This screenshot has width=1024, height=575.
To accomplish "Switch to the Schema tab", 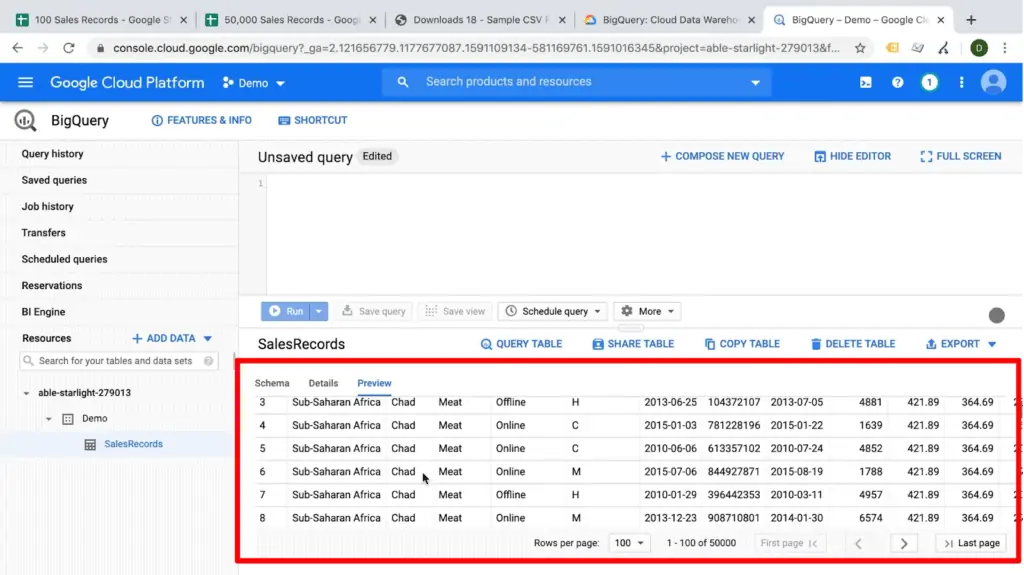I will pyautogui.click(x=272, y=383).
